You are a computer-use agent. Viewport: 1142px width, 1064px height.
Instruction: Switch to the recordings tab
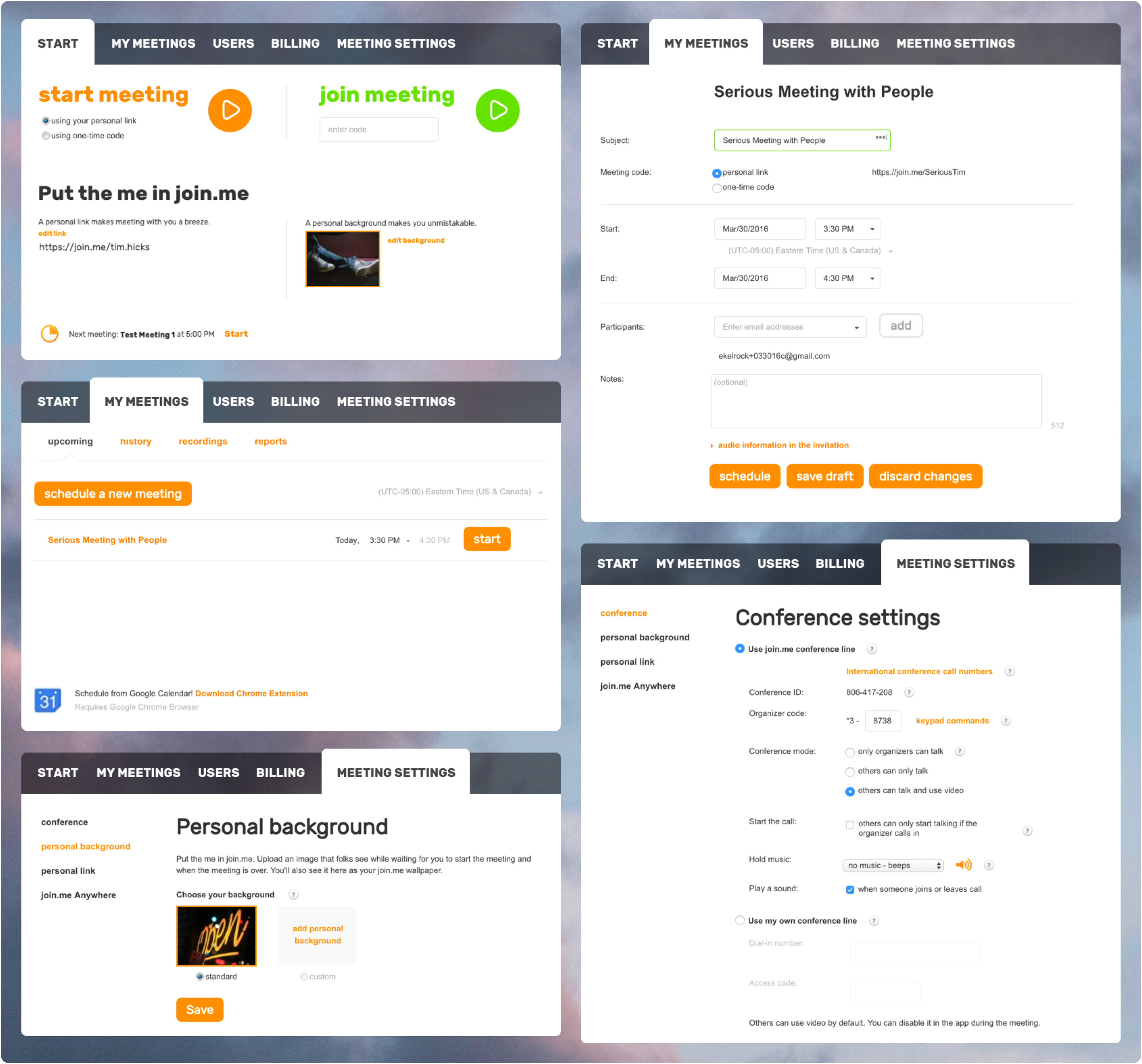[x=203, y=441]
